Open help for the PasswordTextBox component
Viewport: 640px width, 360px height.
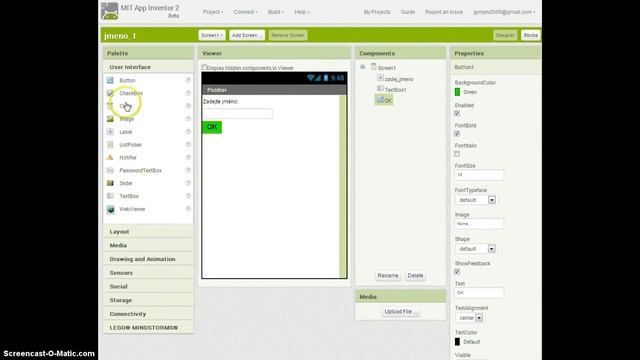click(188, 170)
